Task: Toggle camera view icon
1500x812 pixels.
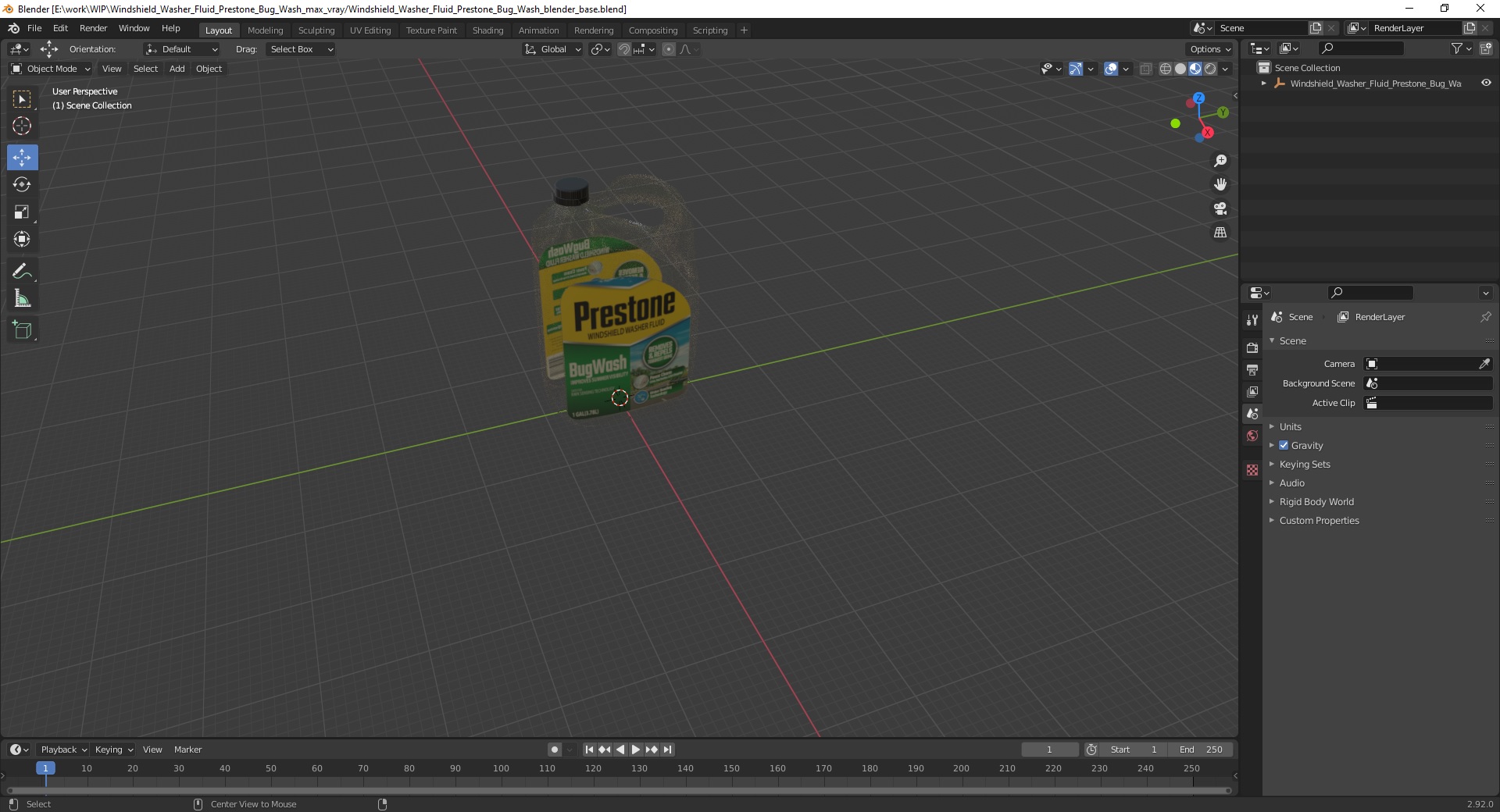Action: (1220, 208)
